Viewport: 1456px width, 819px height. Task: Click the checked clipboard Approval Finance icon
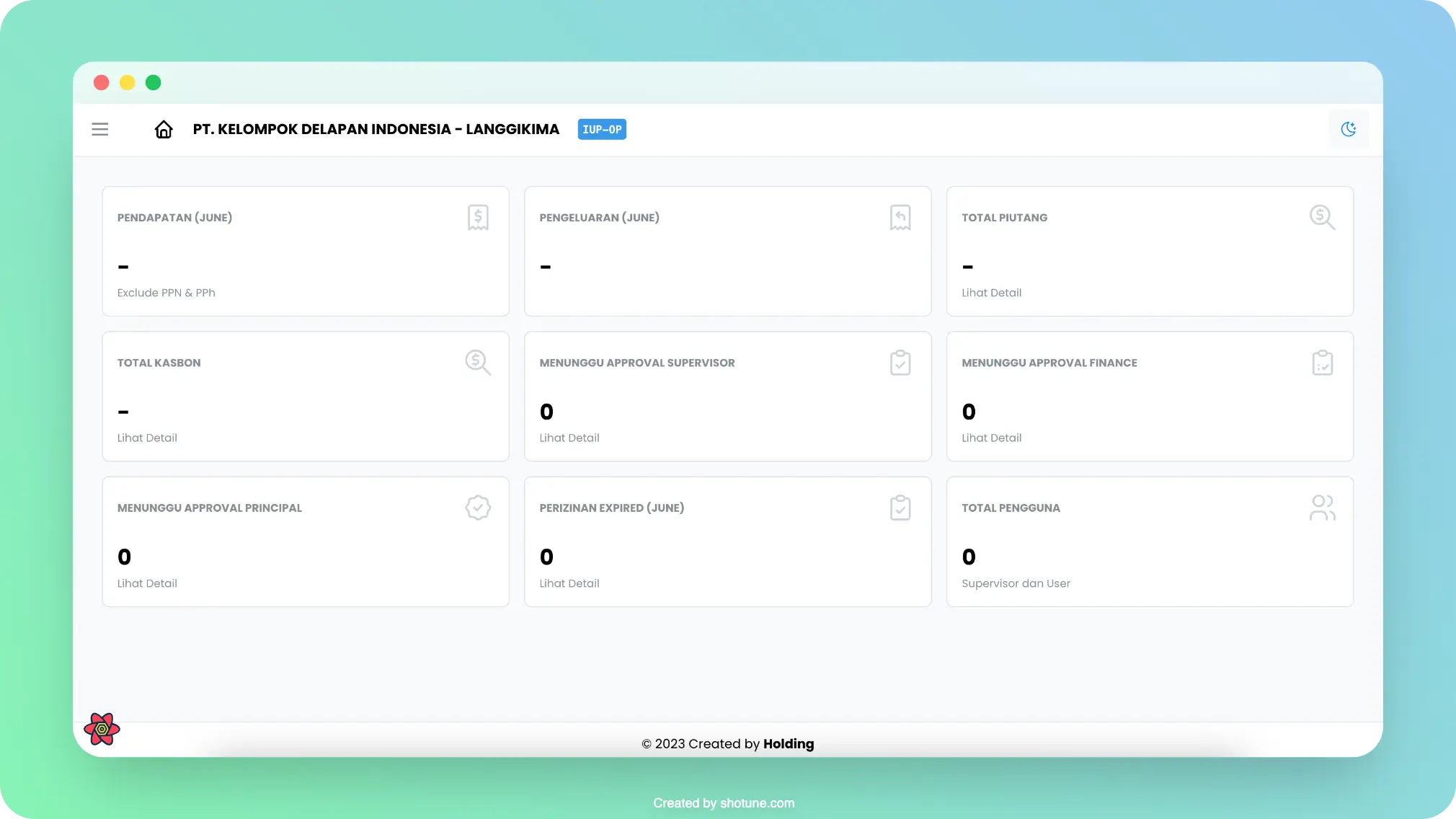[1321, 362]
